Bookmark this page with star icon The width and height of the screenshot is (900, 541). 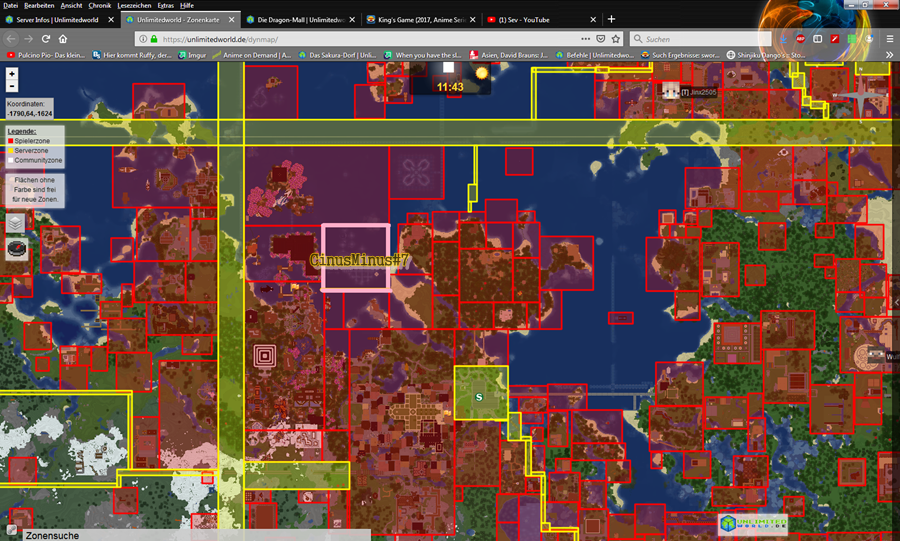pyautogui.click(x=616, y=39)
